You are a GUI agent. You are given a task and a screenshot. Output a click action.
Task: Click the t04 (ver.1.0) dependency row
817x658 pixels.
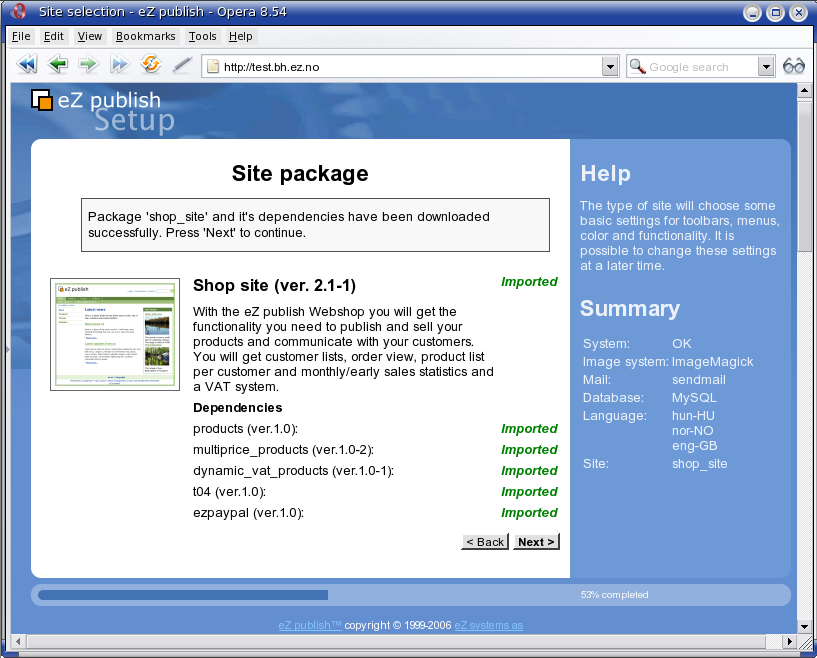pyautogui.click(x=375, y=492)
